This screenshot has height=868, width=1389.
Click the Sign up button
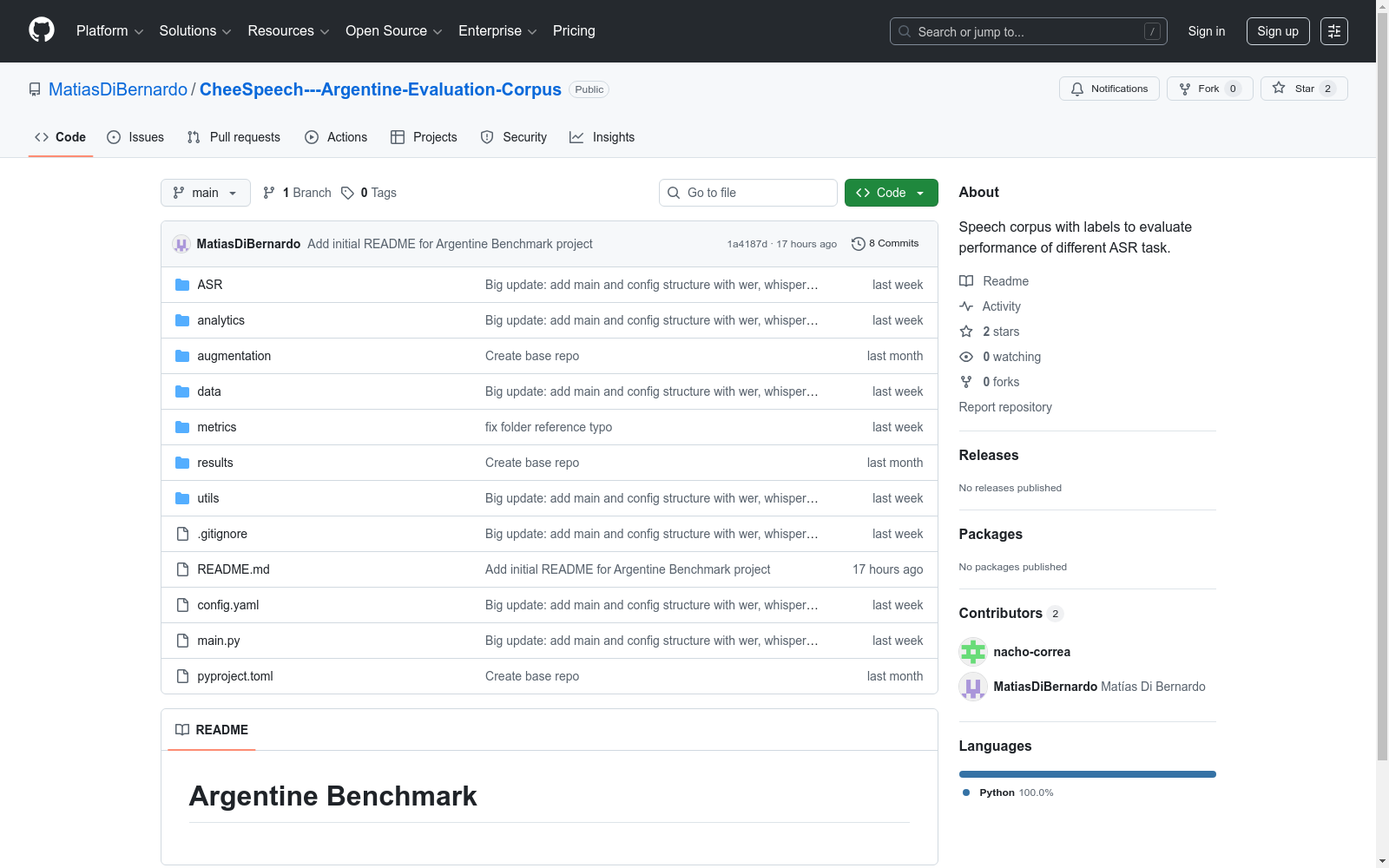tap(1278, 31)
